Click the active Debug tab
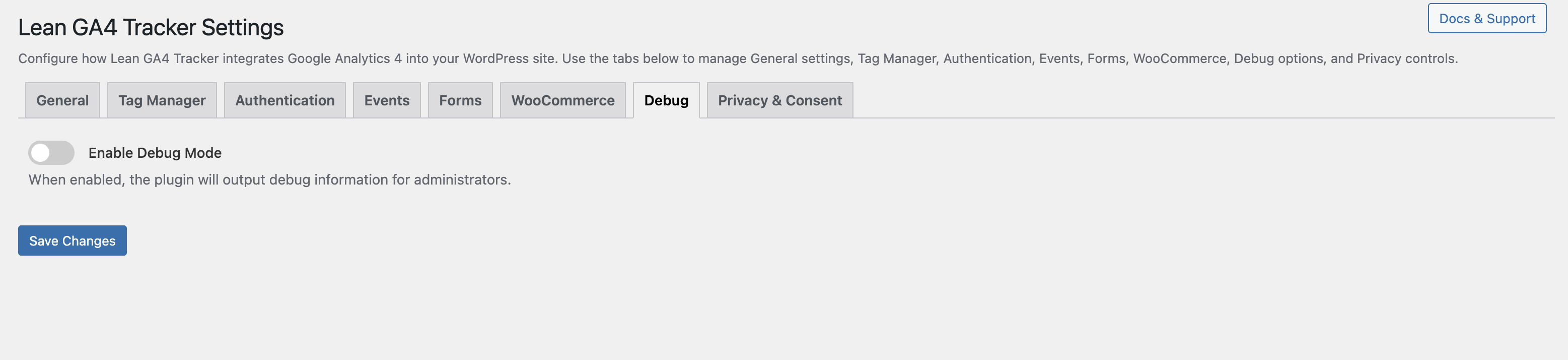 666,100
